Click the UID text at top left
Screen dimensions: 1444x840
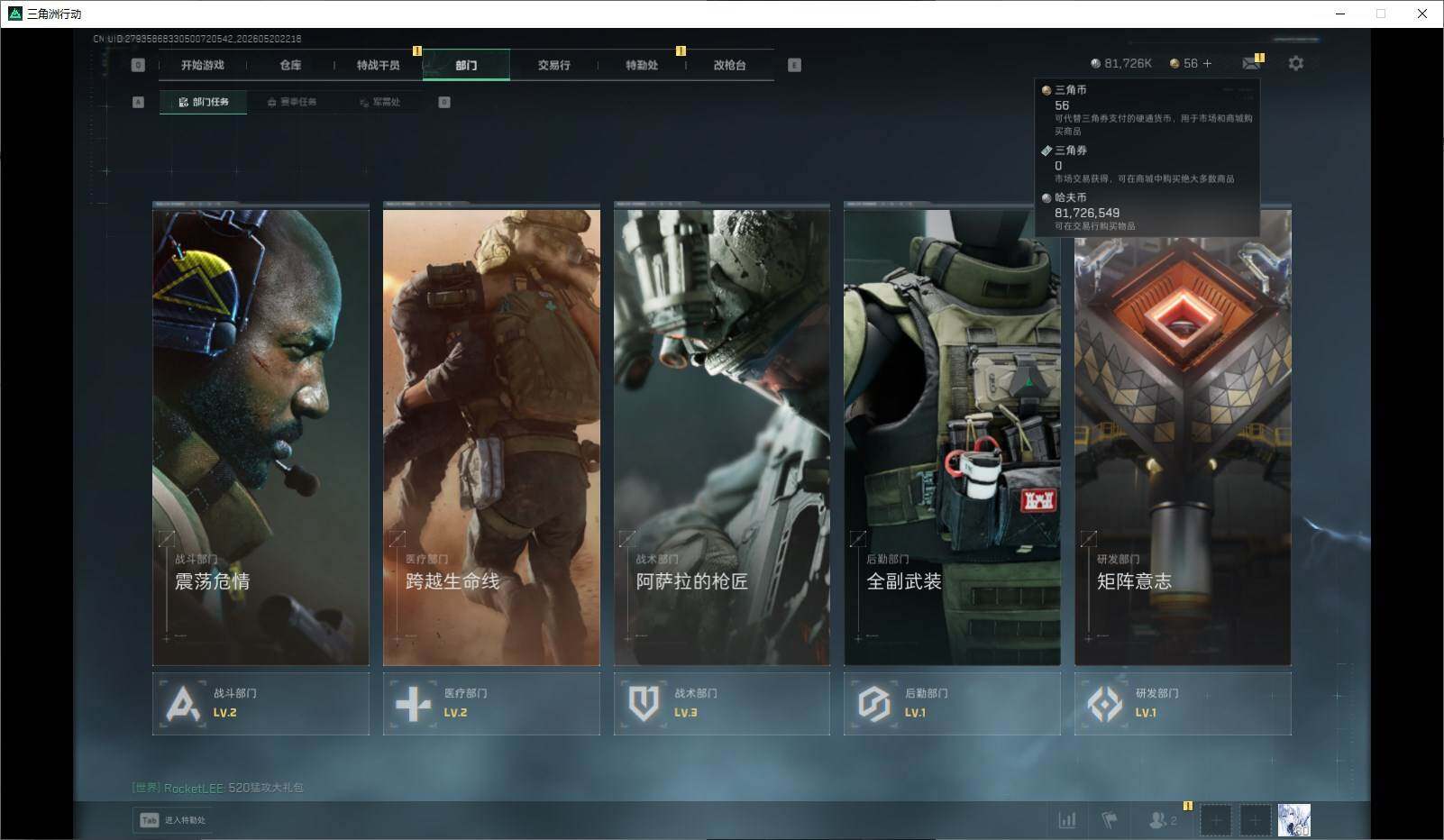pyautogui.click(x=197, y=39)
